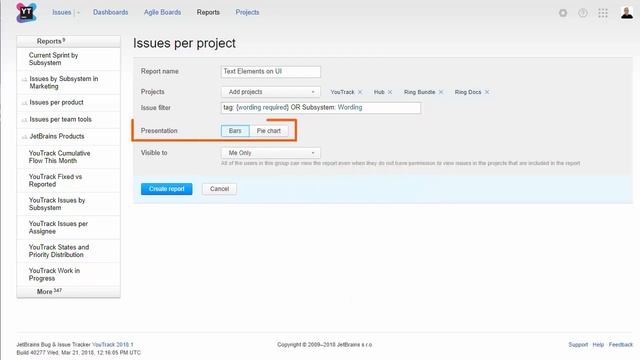
Task: Remove the YouTrack project tag
Action: point(360,92)
